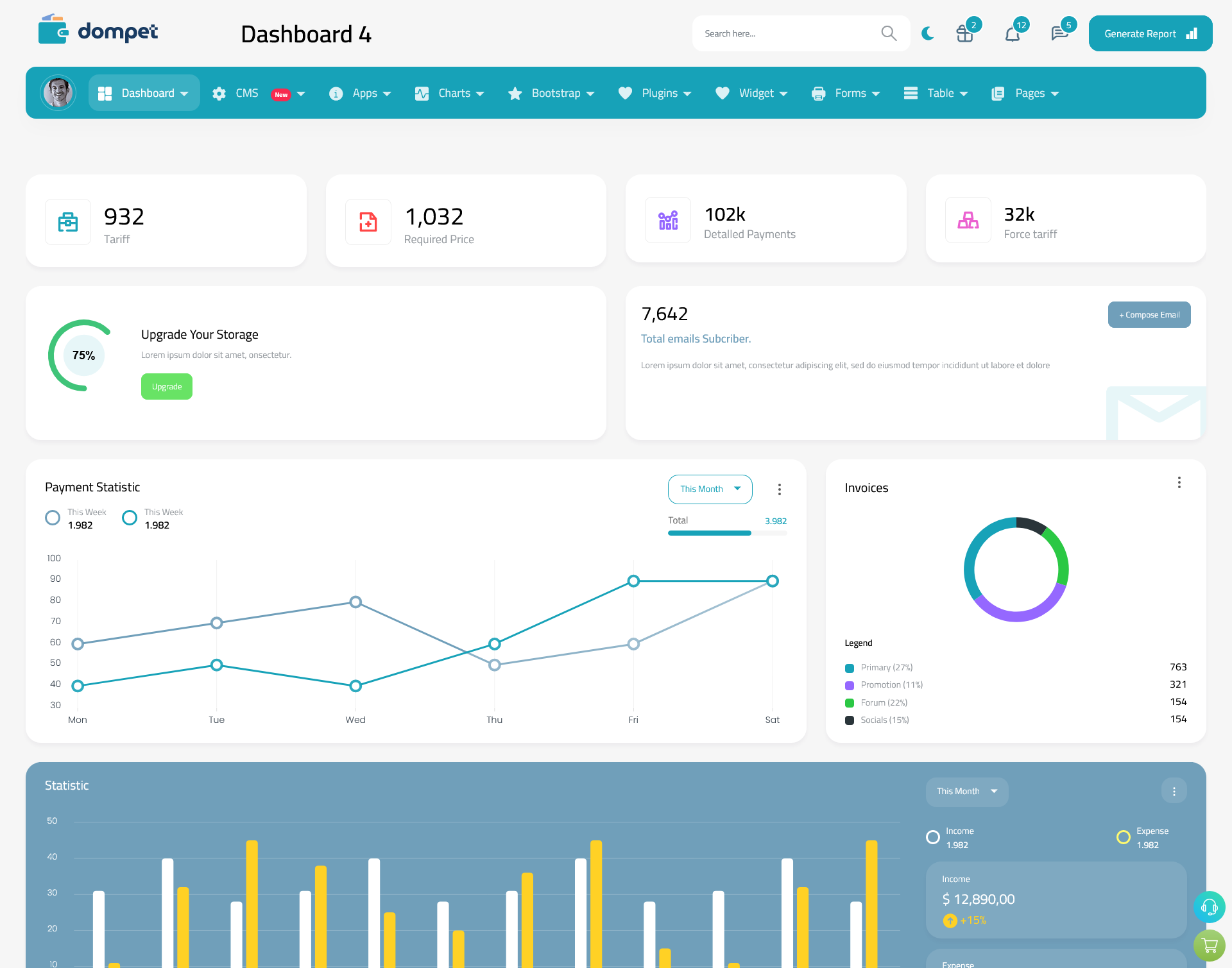The image size is (1232, 968).
Task: Click the gift/apps icon in navbar
Action: click(964, 33)
